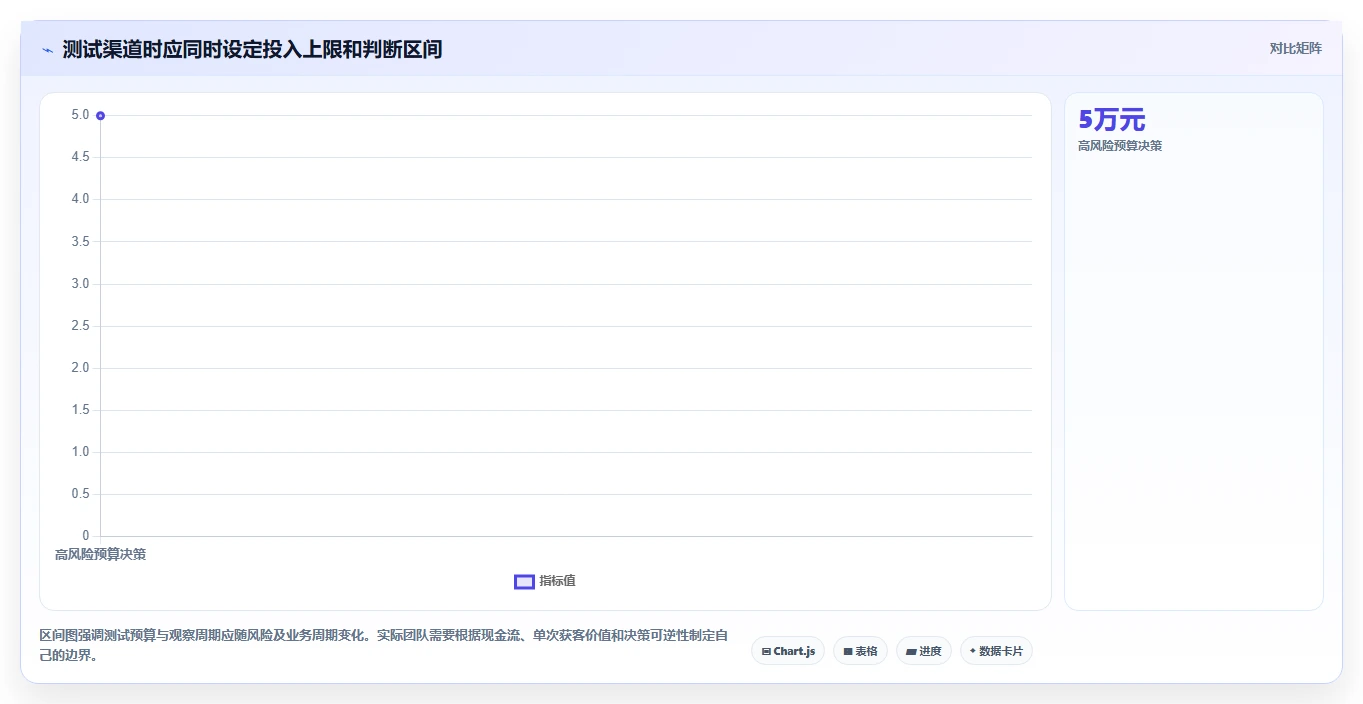Toggle the 指标值 legend entry
1363x704 pixels.
[545, 581]
